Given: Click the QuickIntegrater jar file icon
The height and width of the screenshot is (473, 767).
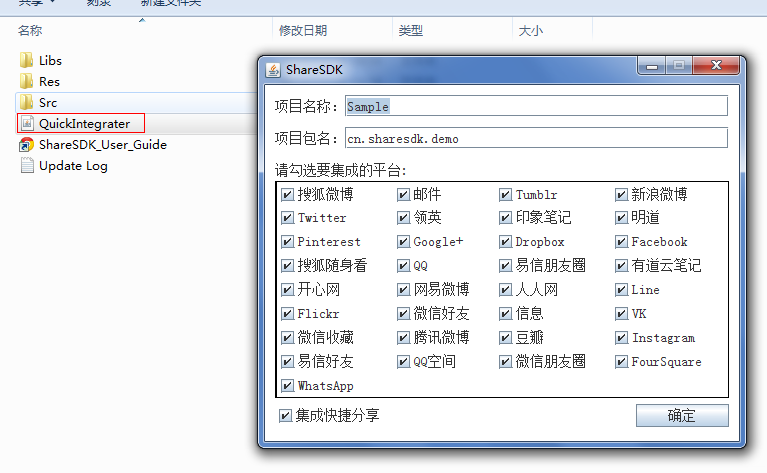Looking at the screenshot, I should pos(27,123).
